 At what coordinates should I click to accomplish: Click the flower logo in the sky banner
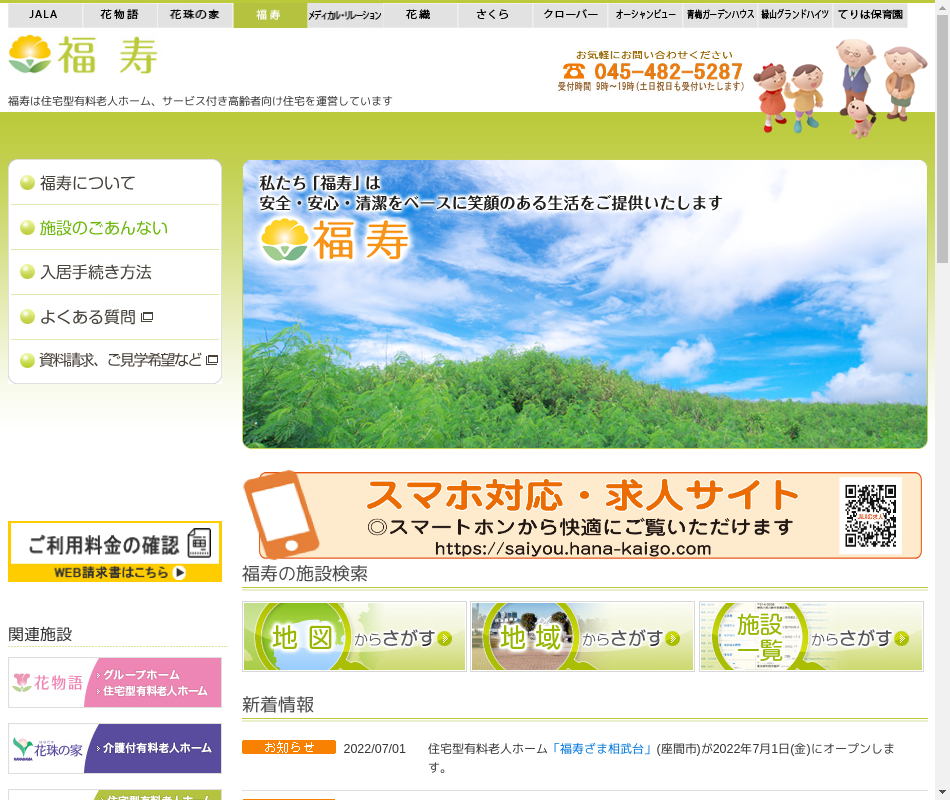coord(285,240)
